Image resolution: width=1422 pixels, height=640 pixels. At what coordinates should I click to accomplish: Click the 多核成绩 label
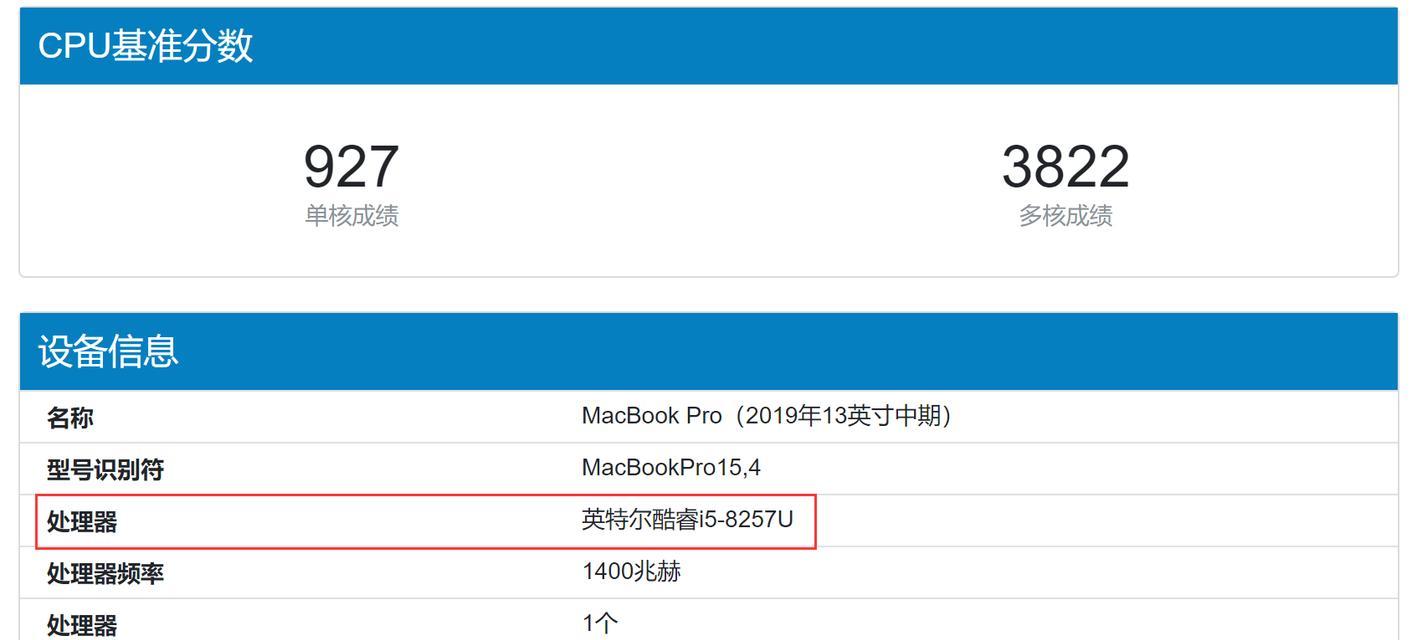[x=1065, y=215]
